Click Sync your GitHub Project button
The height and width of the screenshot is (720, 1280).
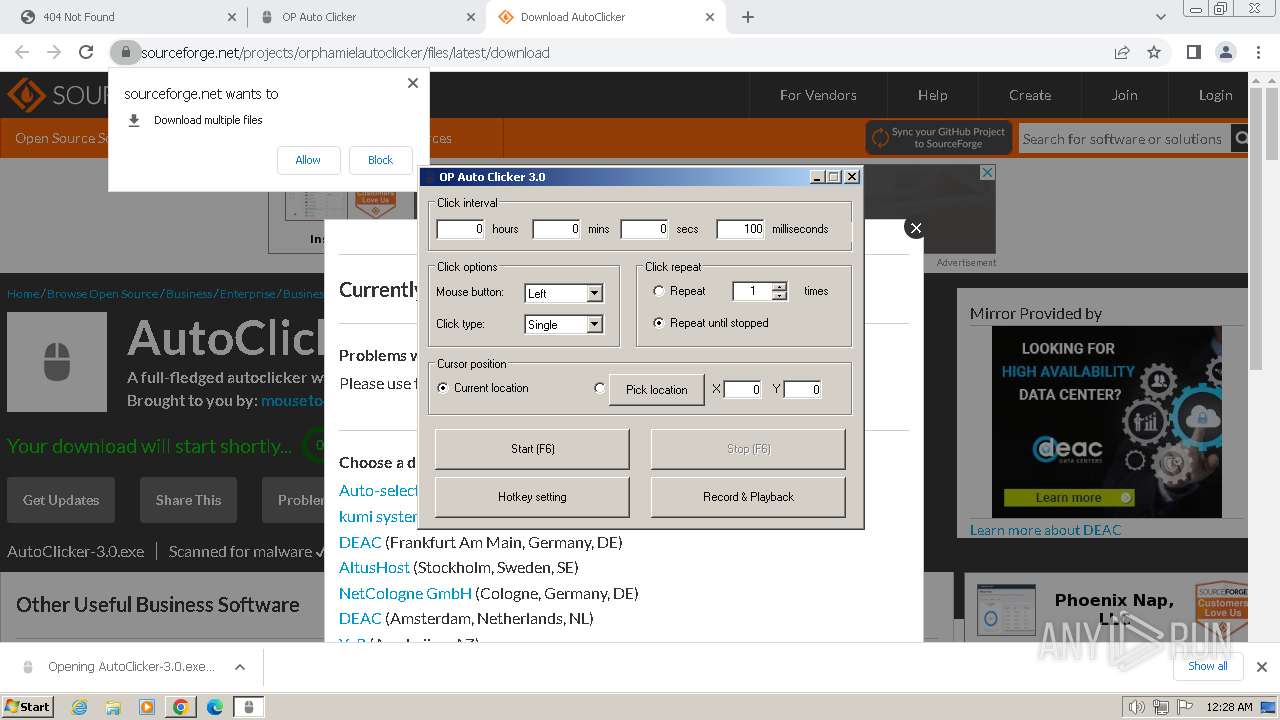click(x=939, y=138)
